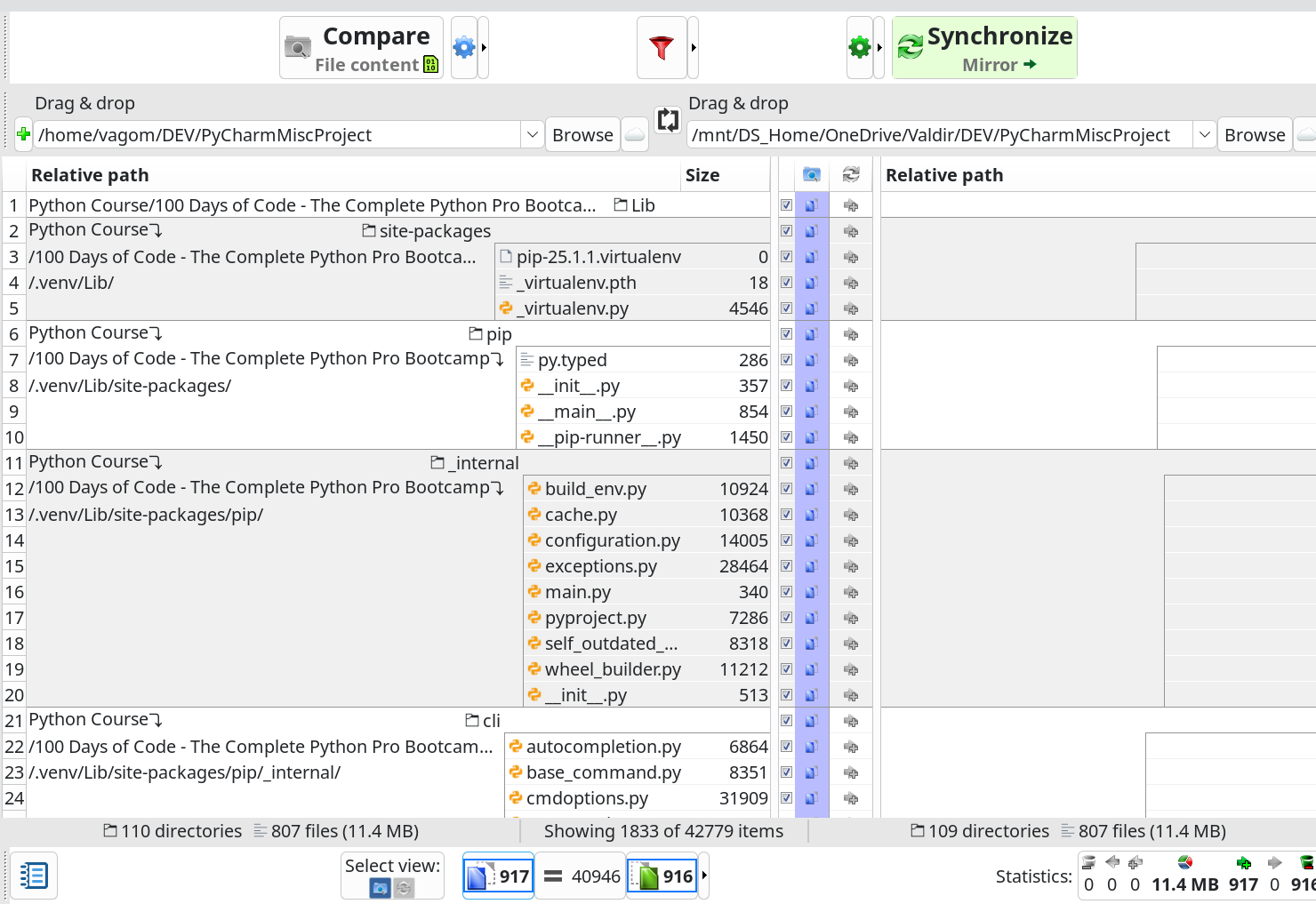Select the __pip-runner__.py file row
The image size is (1316, 904).
point(643,437)
